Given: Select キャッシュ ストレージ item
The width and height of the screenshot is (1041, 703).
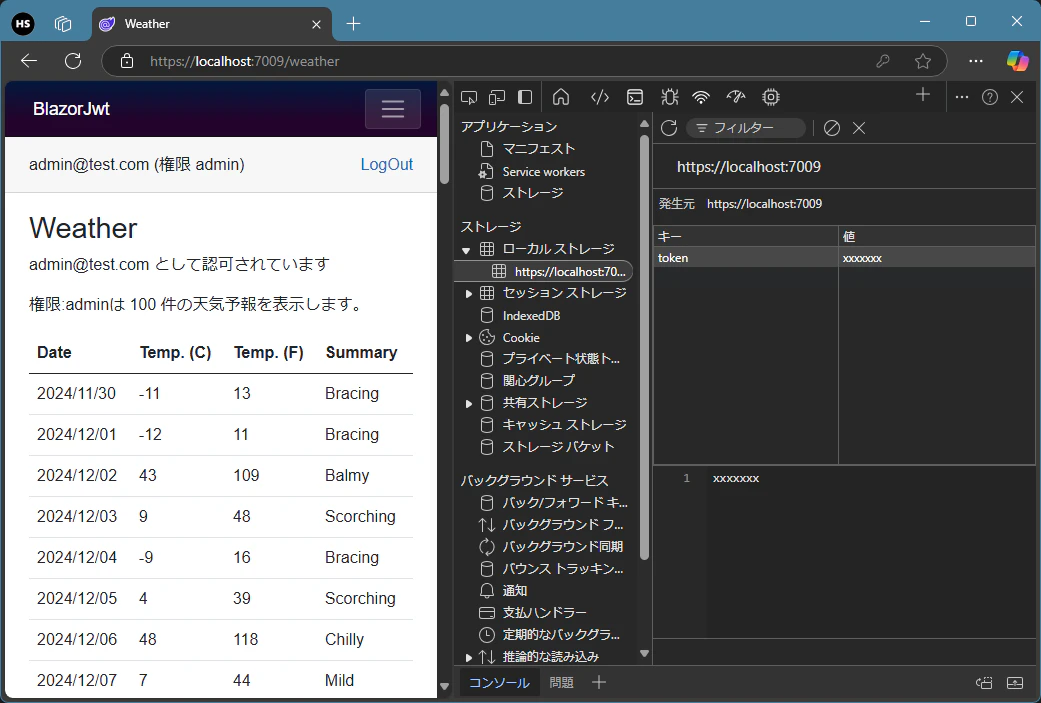Looking at the screenshot, I should click(x=564, y=425).
